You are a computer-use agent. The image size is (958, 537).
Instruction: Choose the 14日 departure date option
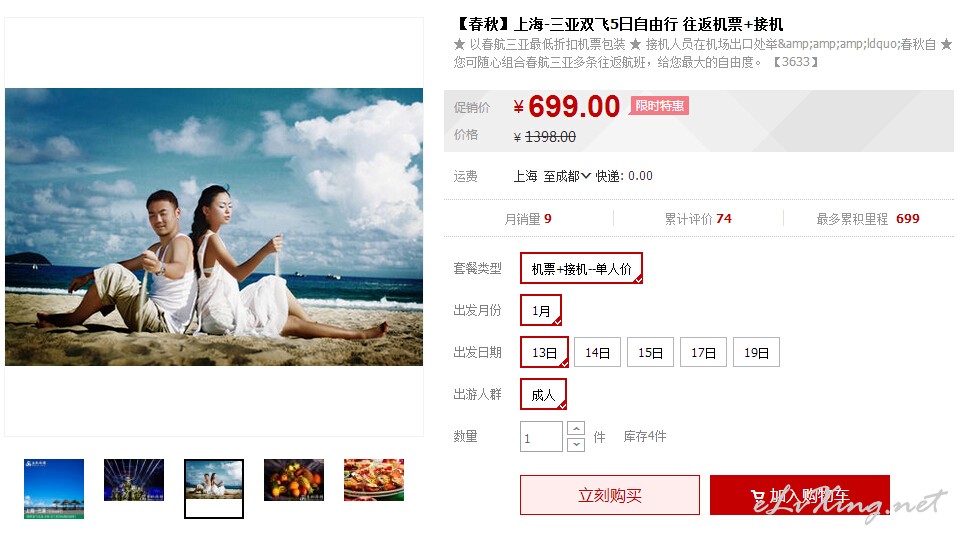point(598,353)
